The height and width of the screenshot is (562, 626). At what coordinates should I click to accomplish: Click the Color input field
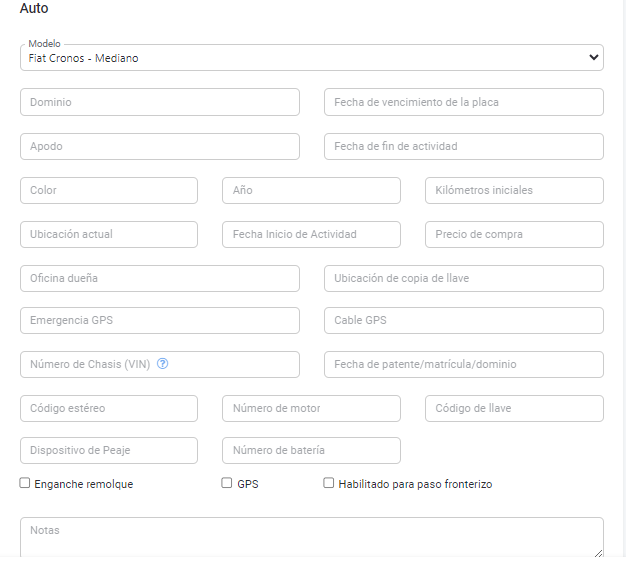pos(108,190)
